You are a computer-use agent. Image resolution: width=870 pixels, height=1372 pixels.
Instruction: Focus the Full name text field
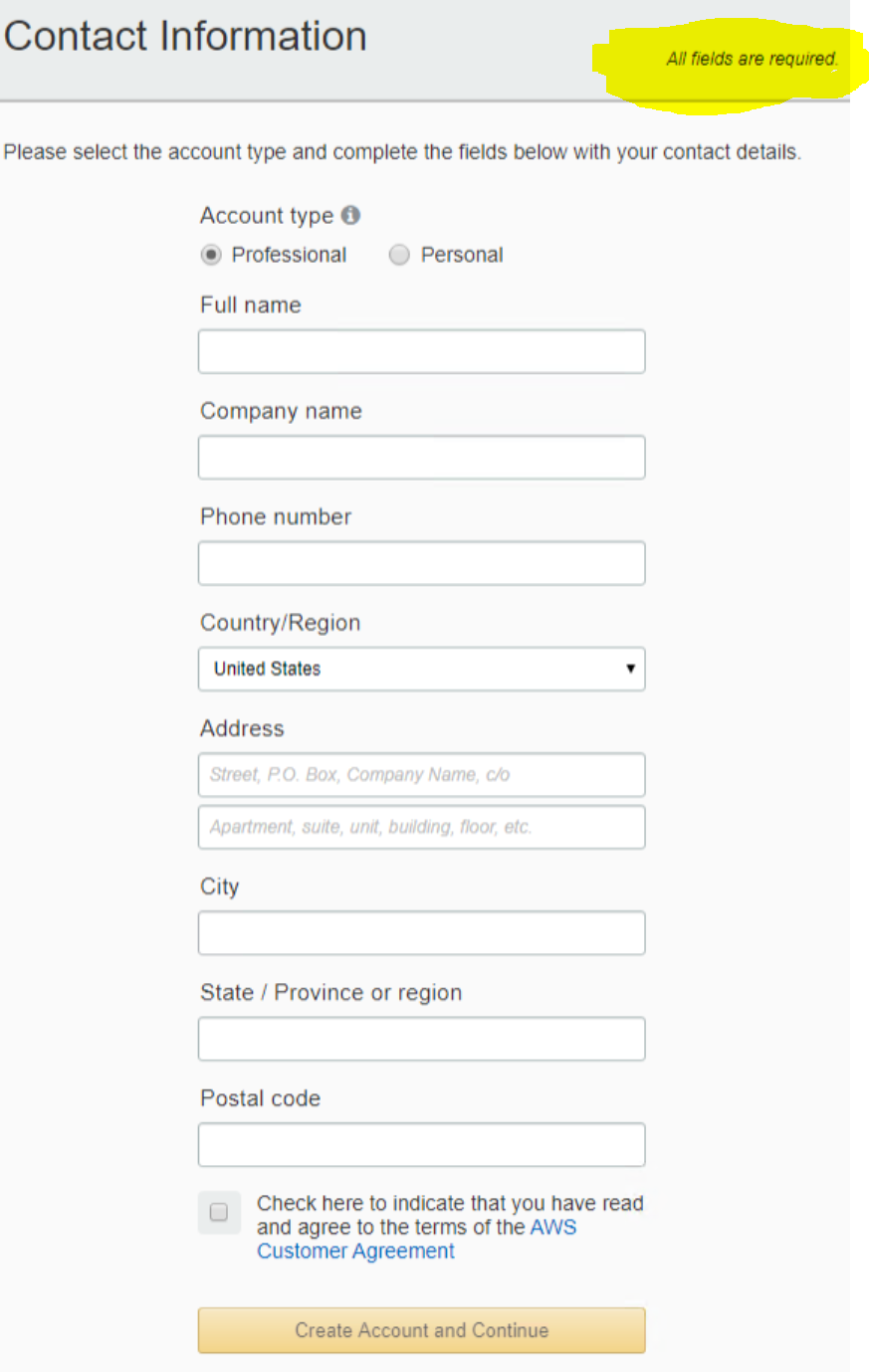tap(422, 351)
